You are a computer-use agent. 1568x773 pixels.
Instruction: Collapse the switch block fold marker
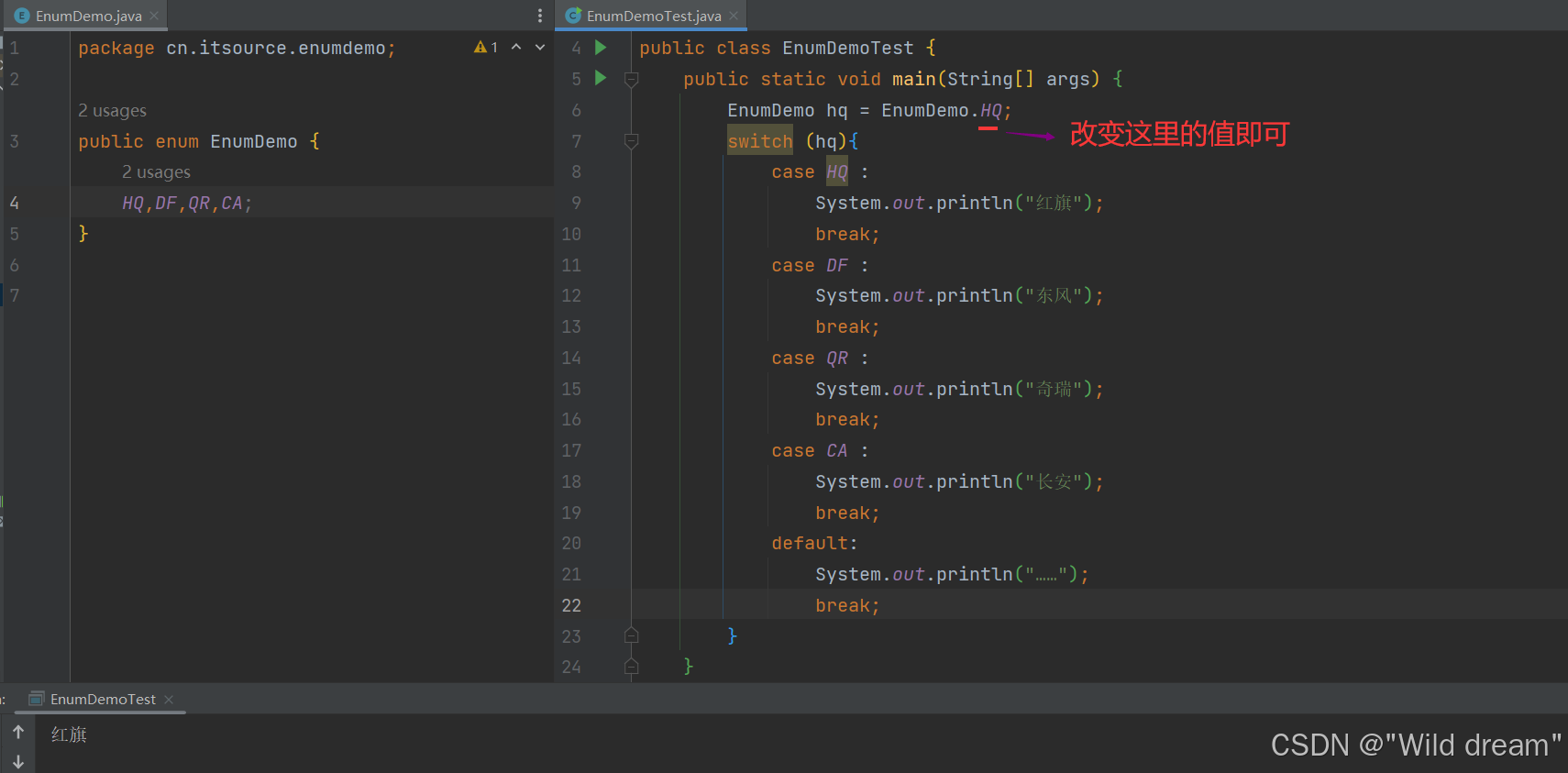click(x=631, y=141)
